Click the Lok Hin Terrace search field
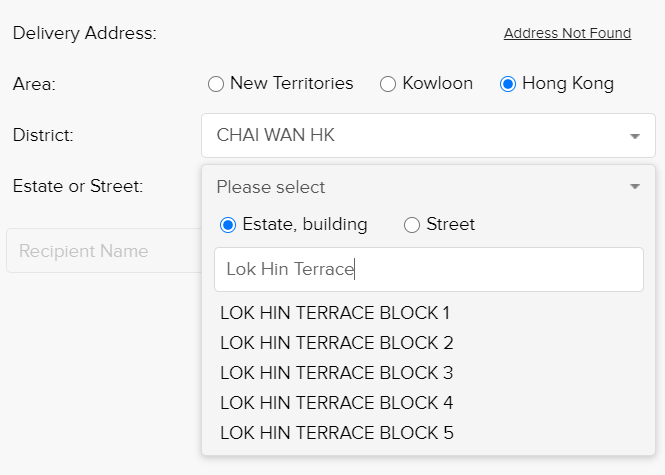Screen dimensions: 665x475 (x=428, y=269)
